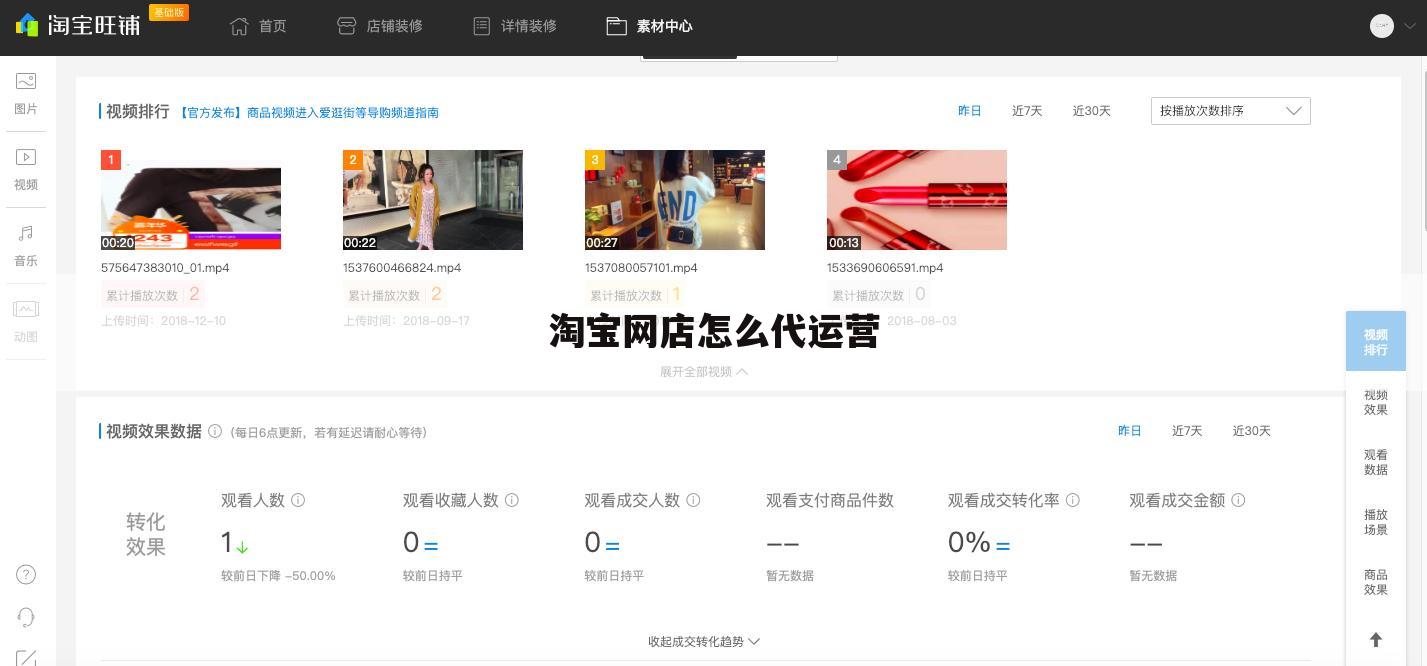This screenshot has width=1427, height=666.
Task: Open the 官方发布 video guide link
Action: (x=309, y=112)
